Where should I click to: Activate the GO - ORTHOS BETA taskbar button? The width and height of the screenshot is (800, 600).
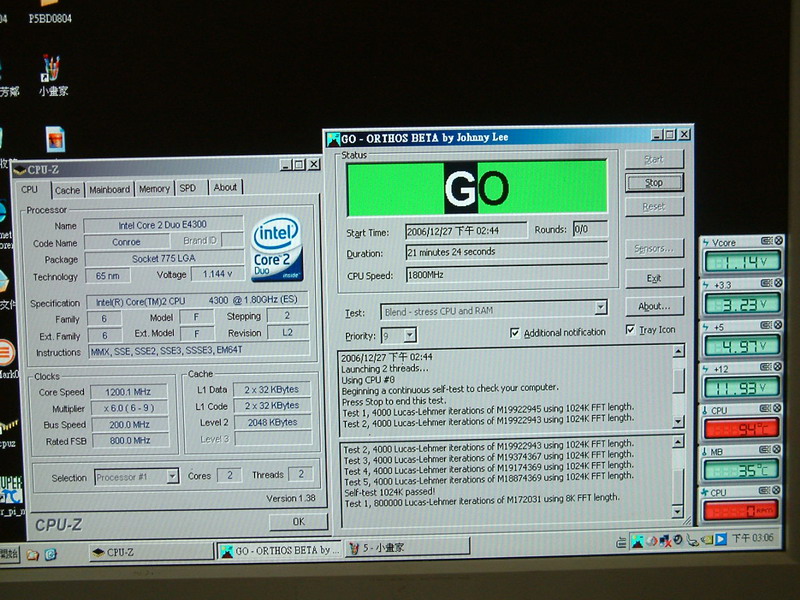280,551
